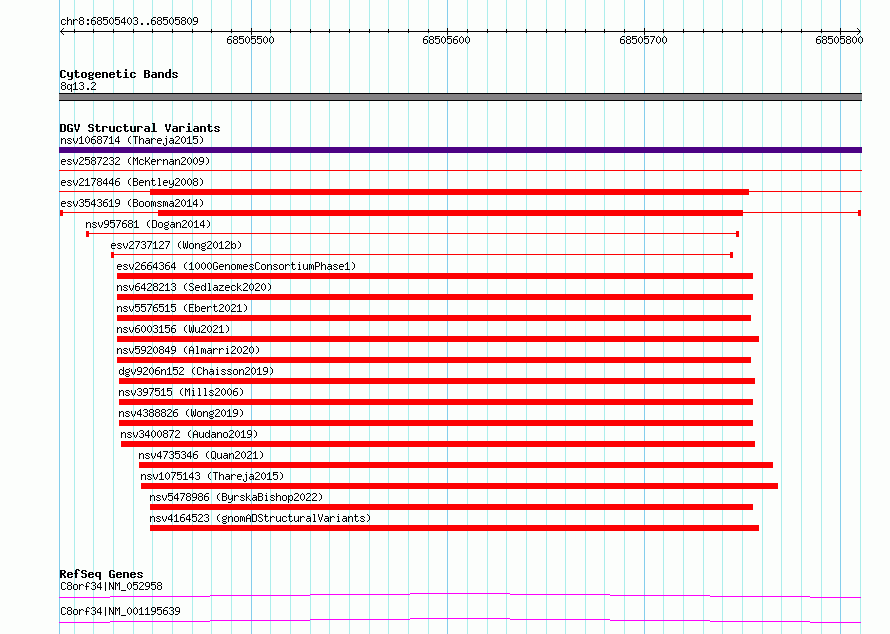Image resolution: width=890 pixels, height=634 pixels.
Task: Select the esv2178446 (Bentley2008) red bar
Action: pyautogui.click(x=449, y=192)
